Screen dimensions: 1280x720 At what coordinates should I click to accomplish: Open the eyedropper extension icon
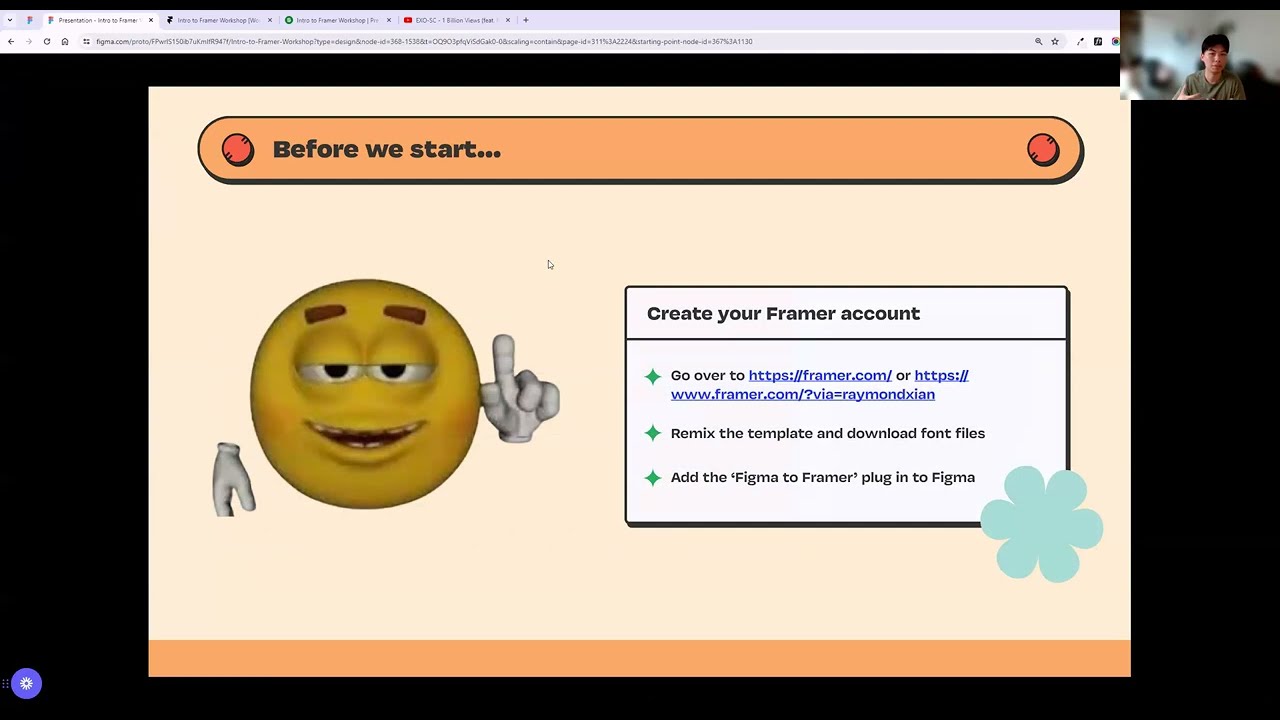click(1080, 41)
